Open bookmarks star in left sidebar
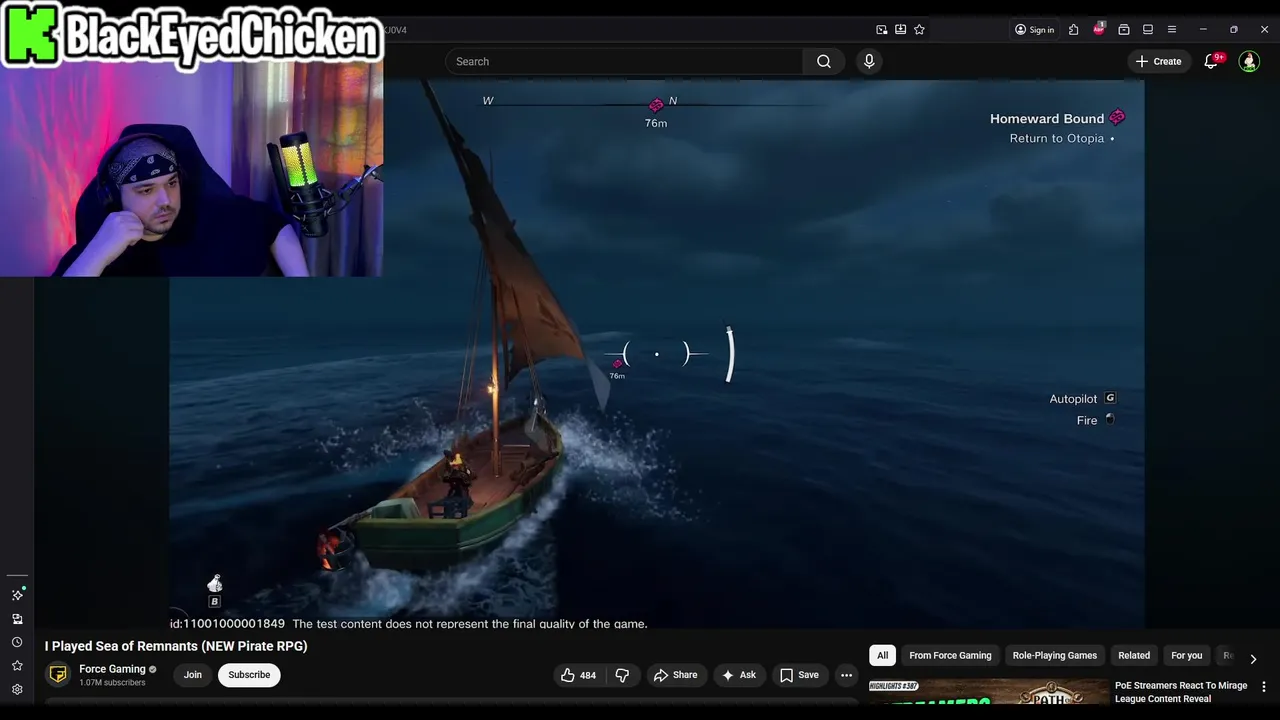Image resolution: width=1280 pixels, height=720 pixels. 17,665
